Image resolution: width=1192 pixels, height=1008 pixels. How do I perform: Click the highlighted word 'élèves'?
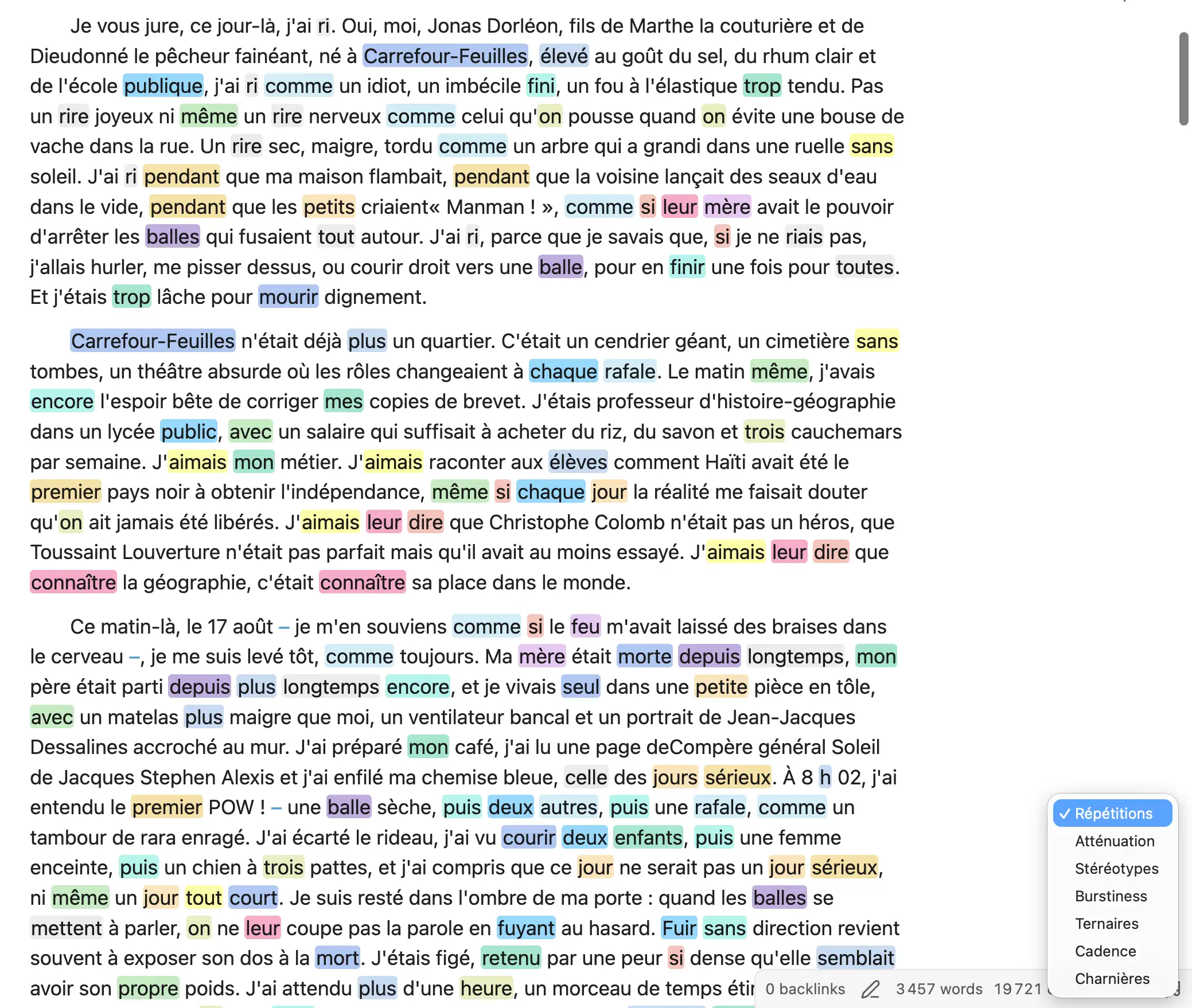(578, 462)
